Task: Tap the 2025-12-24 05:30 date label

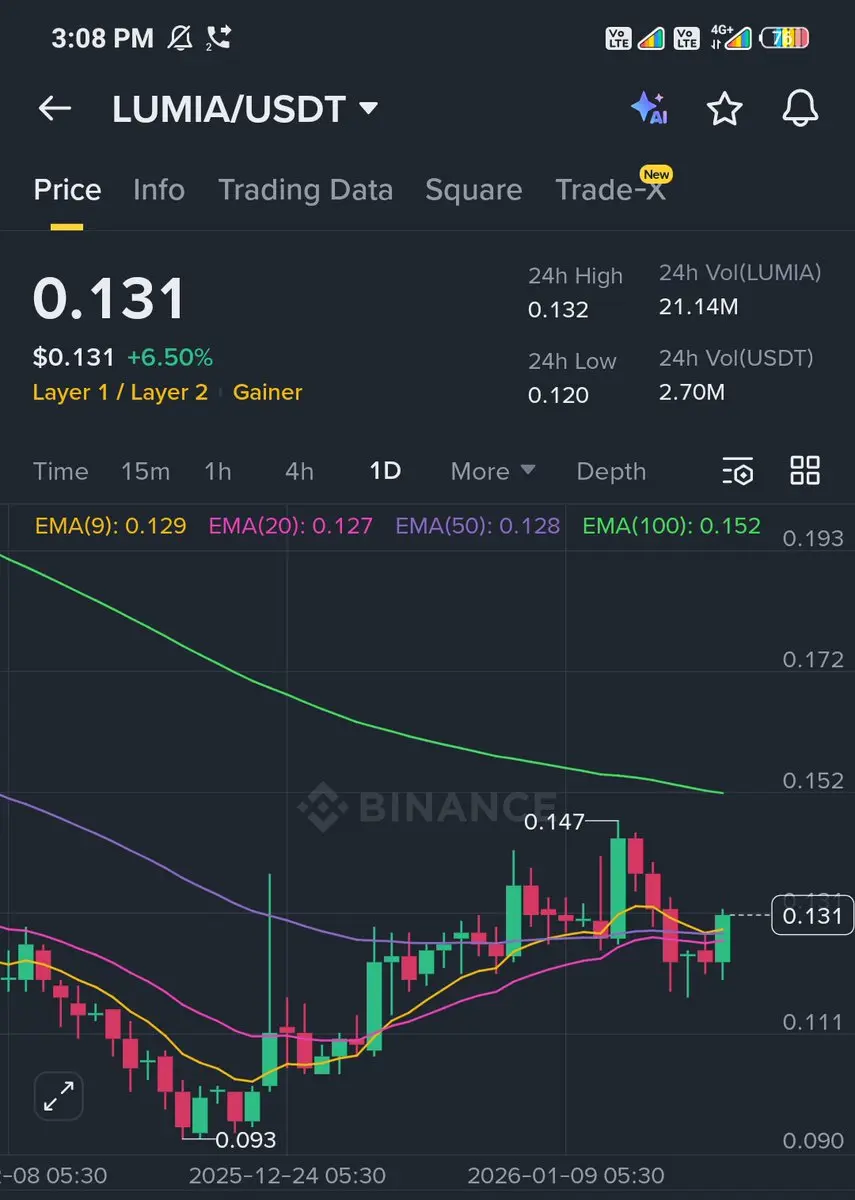Action: (x=287, y=1174)
